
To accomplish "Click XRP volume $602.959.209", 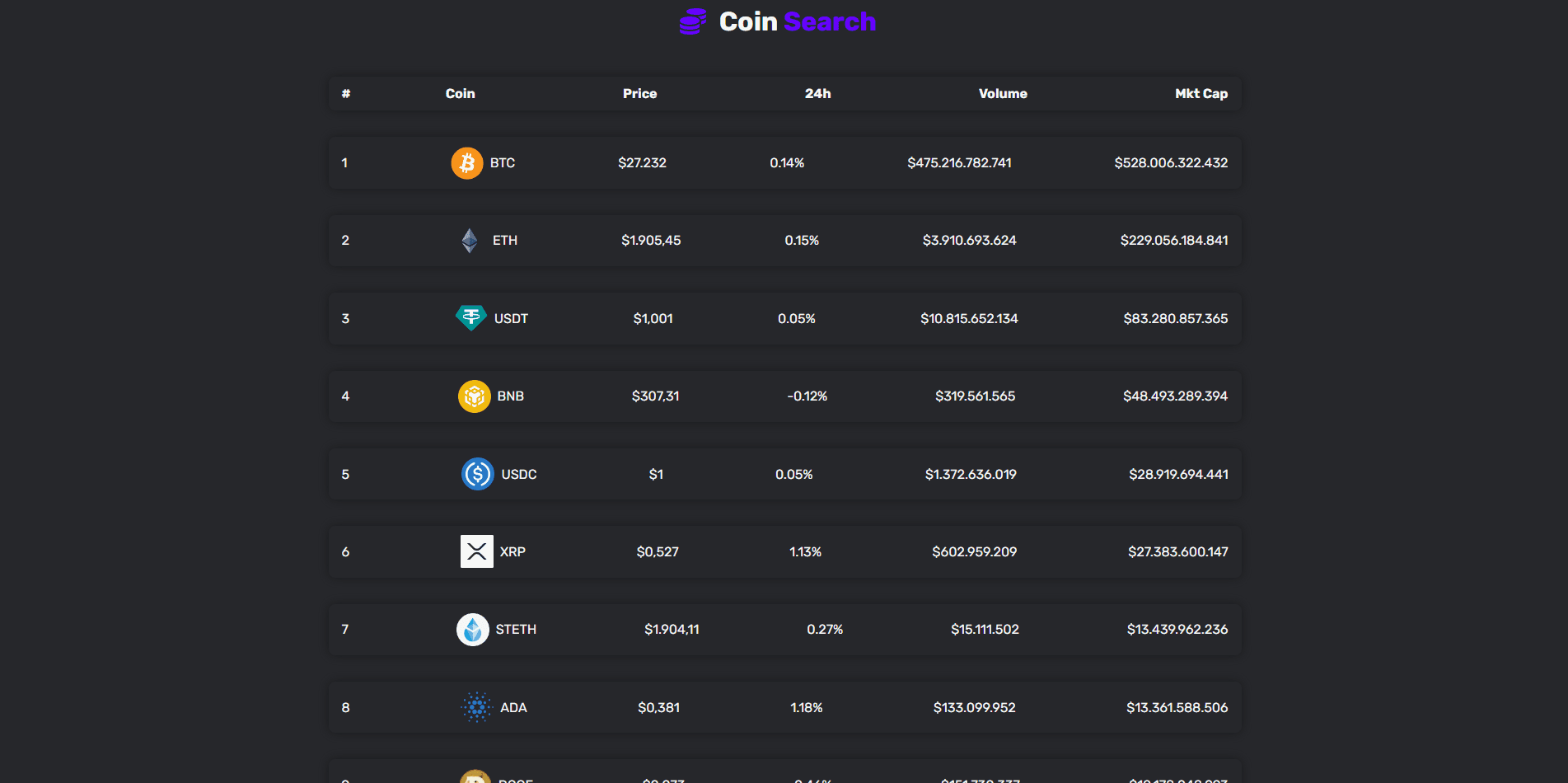I will (x=975, y=552).
